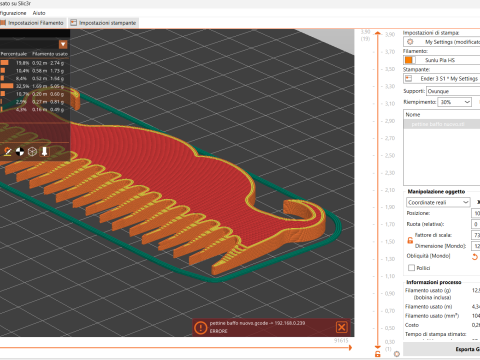Viewport: 480px width, 360px height.
Task: Open the Aiuto menu
Action: [39, 13]
